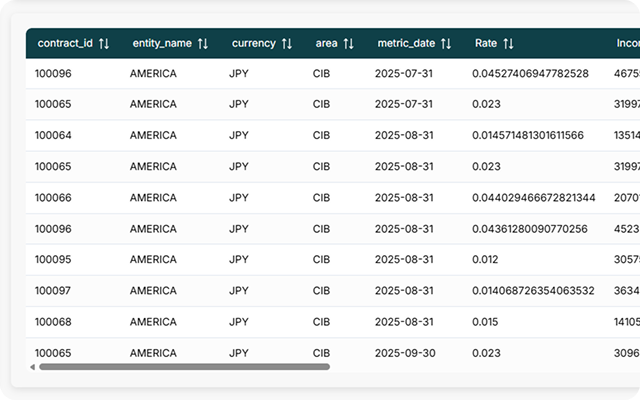Click the Rate value 0.015 for contract 100068
This screenshot has width=640, height=400.
coord(484,322)
